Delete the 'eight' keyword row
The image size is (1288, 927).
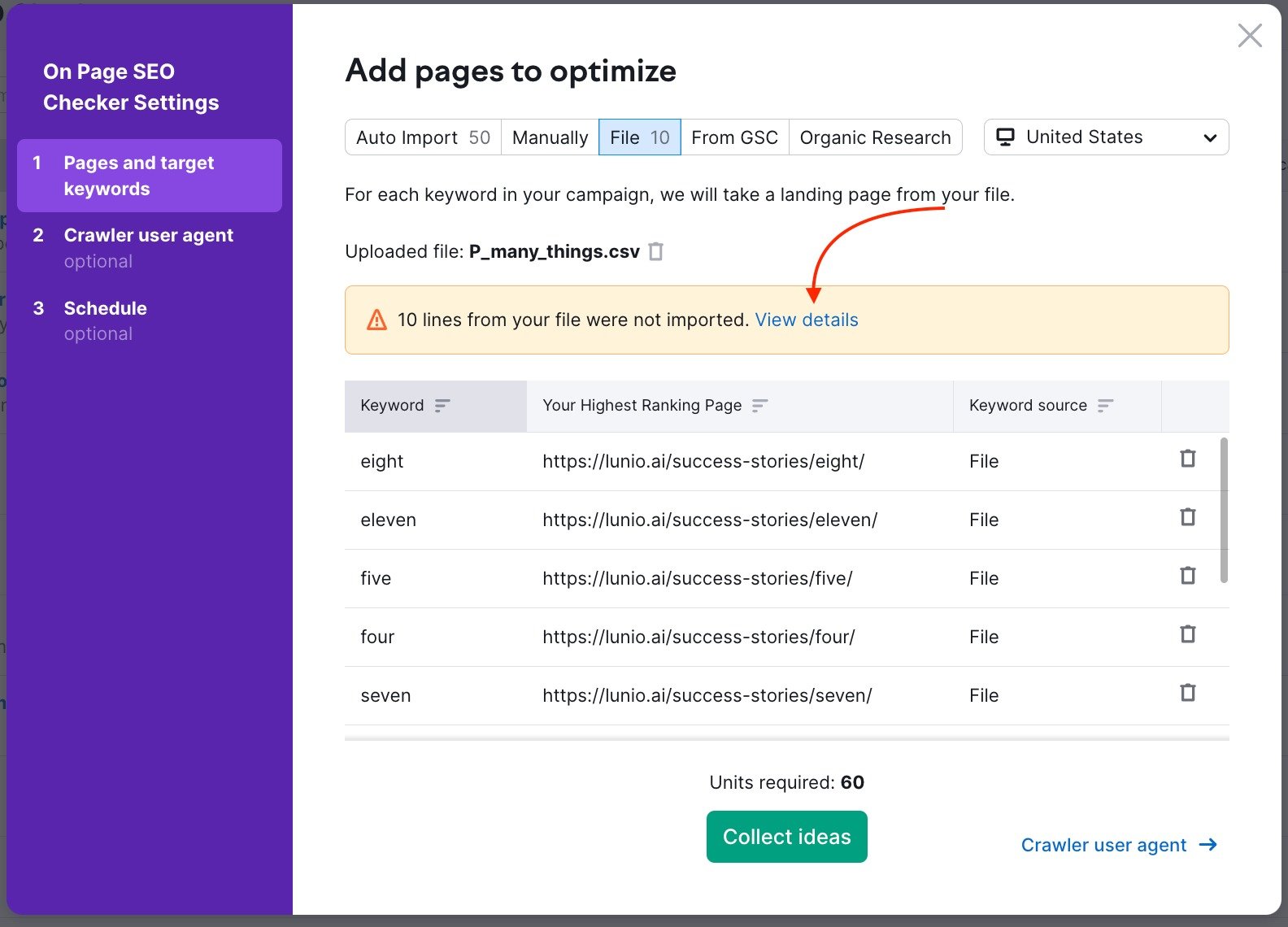1187,459
